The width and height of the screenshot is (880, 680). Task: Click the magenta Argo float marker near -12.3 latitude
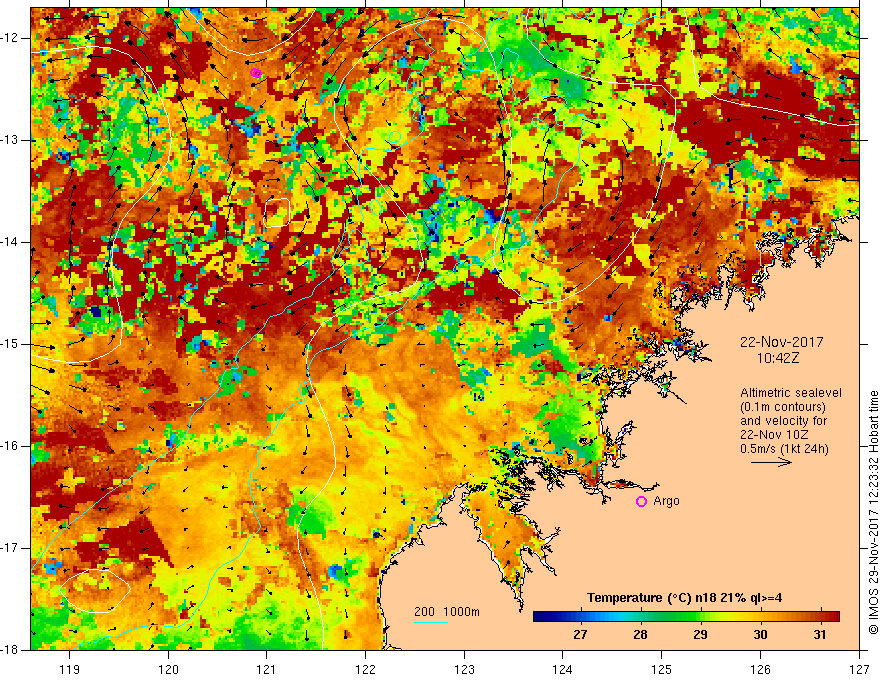point(255,73)
